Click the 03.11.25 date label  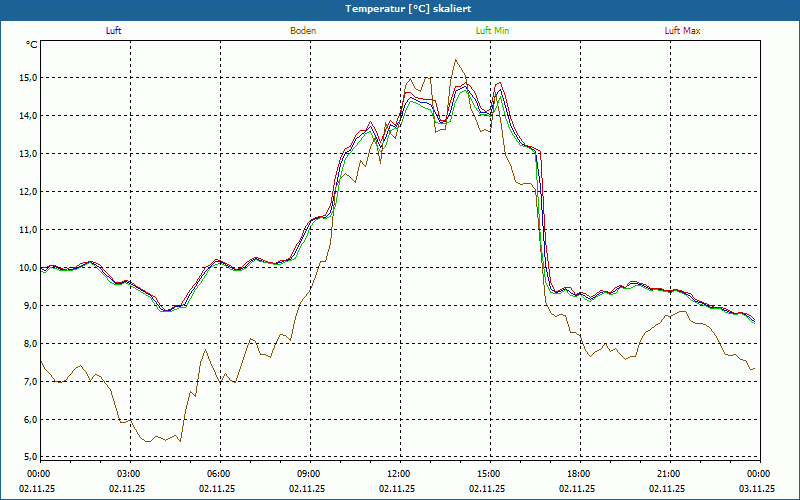coord(757,489)
